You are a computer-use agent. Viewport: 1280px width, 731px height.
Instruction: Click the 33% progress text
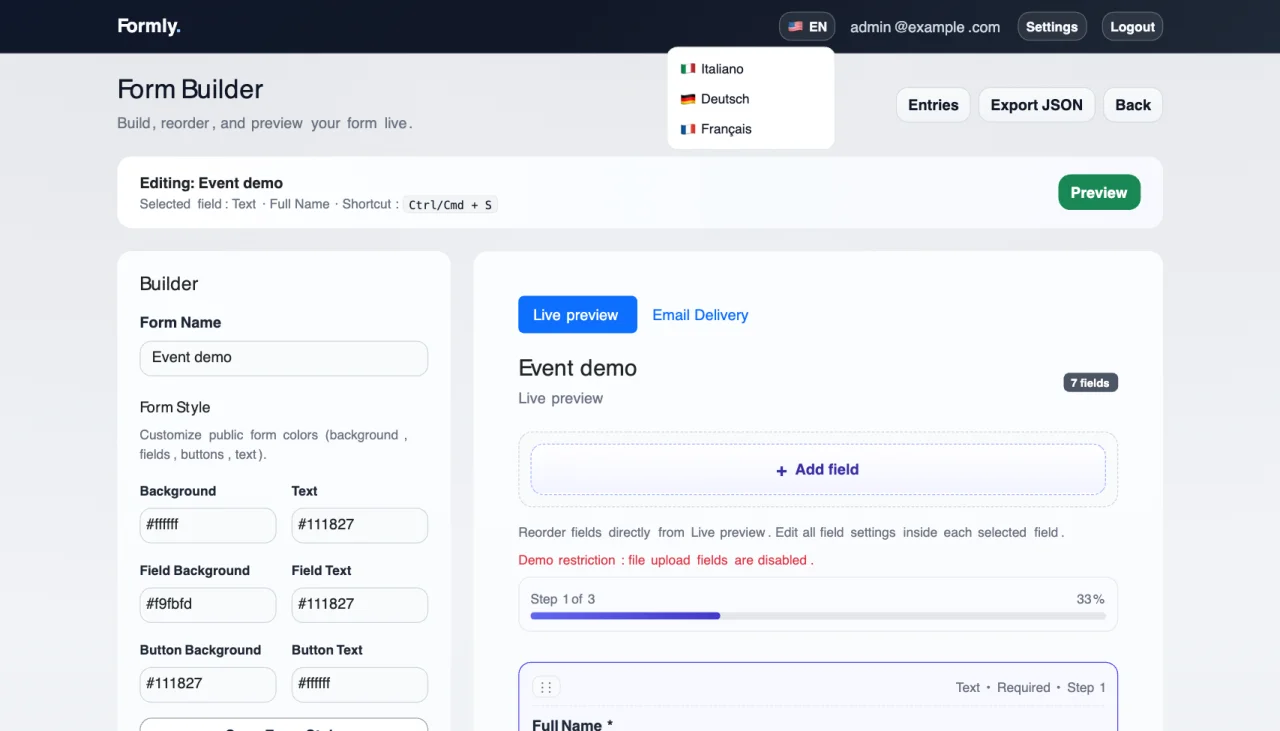(x=1090, y=599)
